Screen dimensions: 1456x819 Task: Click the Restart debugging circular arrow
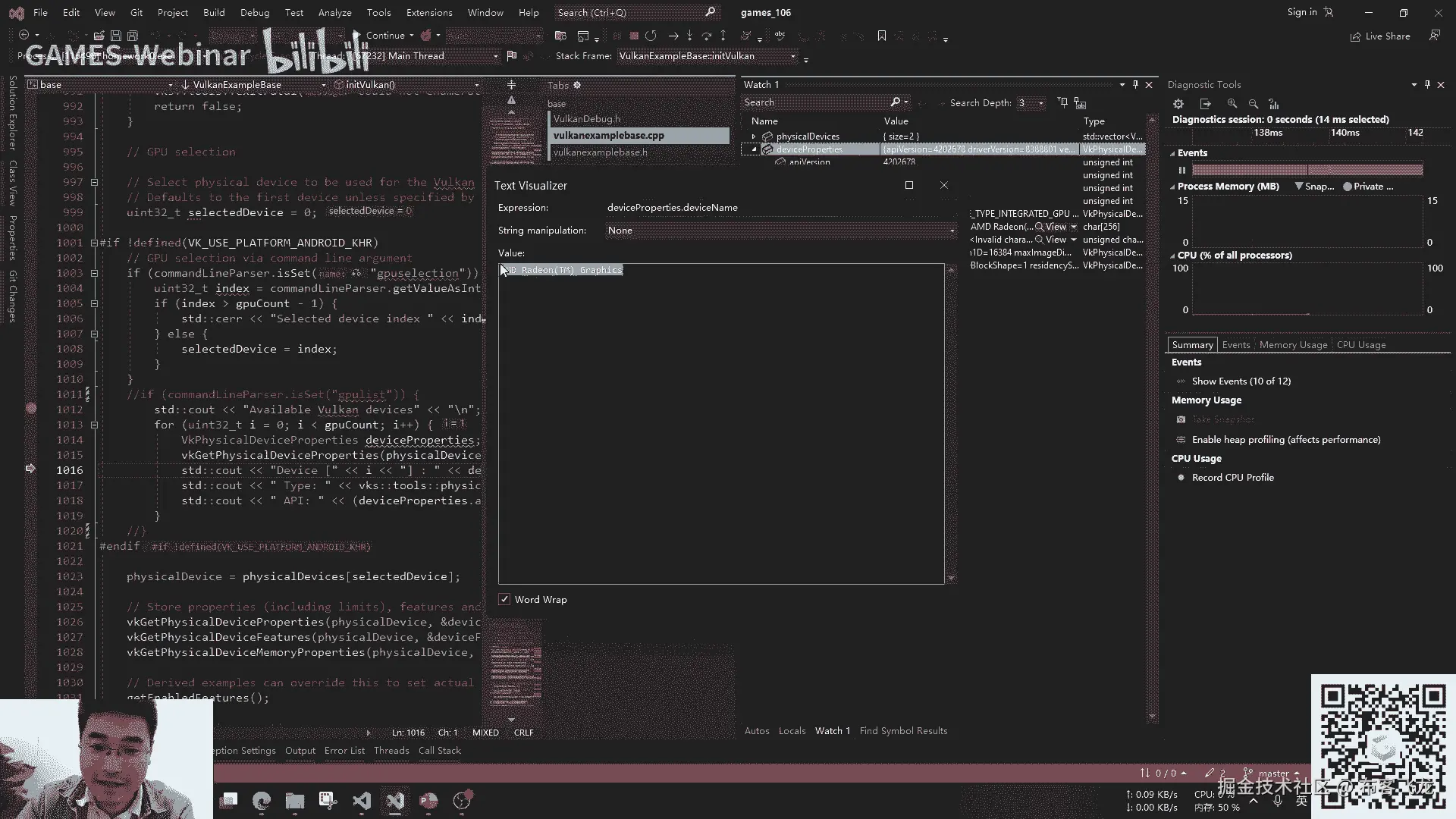(651, 36)
